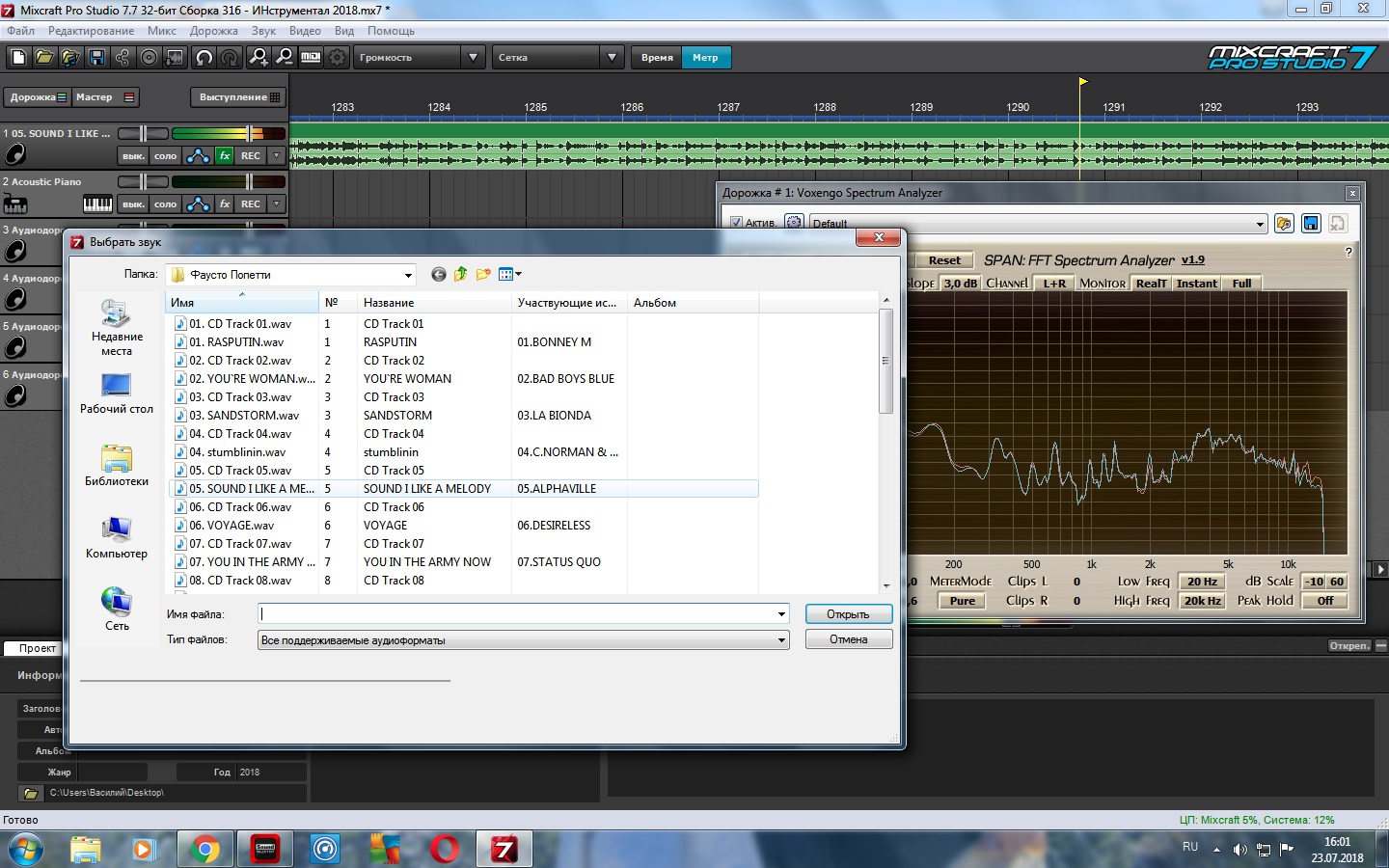Redo the last undone action
Viewport: 1389px width, 868px height.
click(230, 58)
